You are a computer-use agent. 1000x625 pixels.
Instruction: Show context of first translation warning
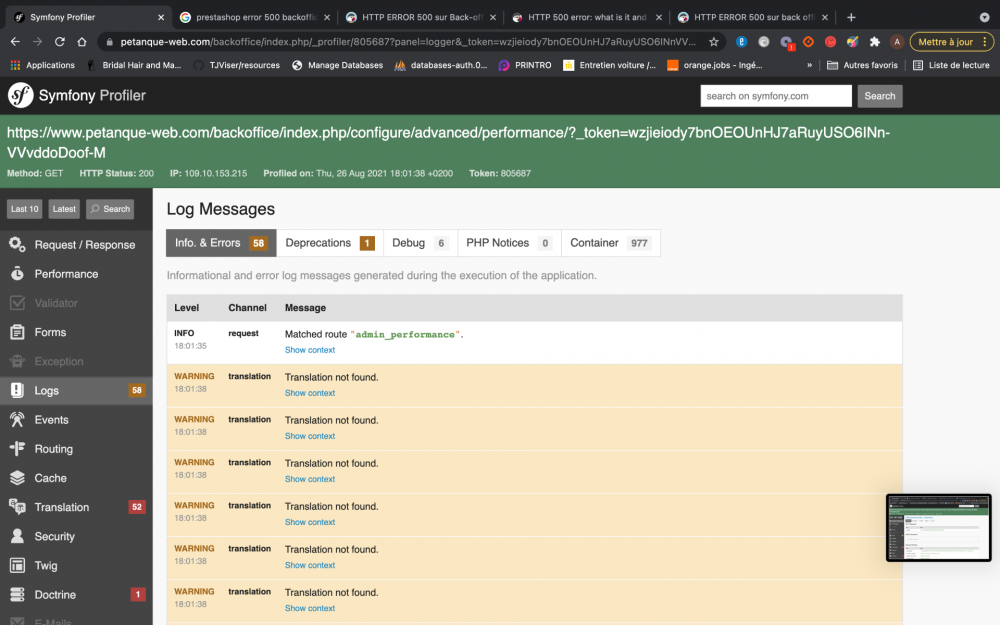(x=310, y=393)
